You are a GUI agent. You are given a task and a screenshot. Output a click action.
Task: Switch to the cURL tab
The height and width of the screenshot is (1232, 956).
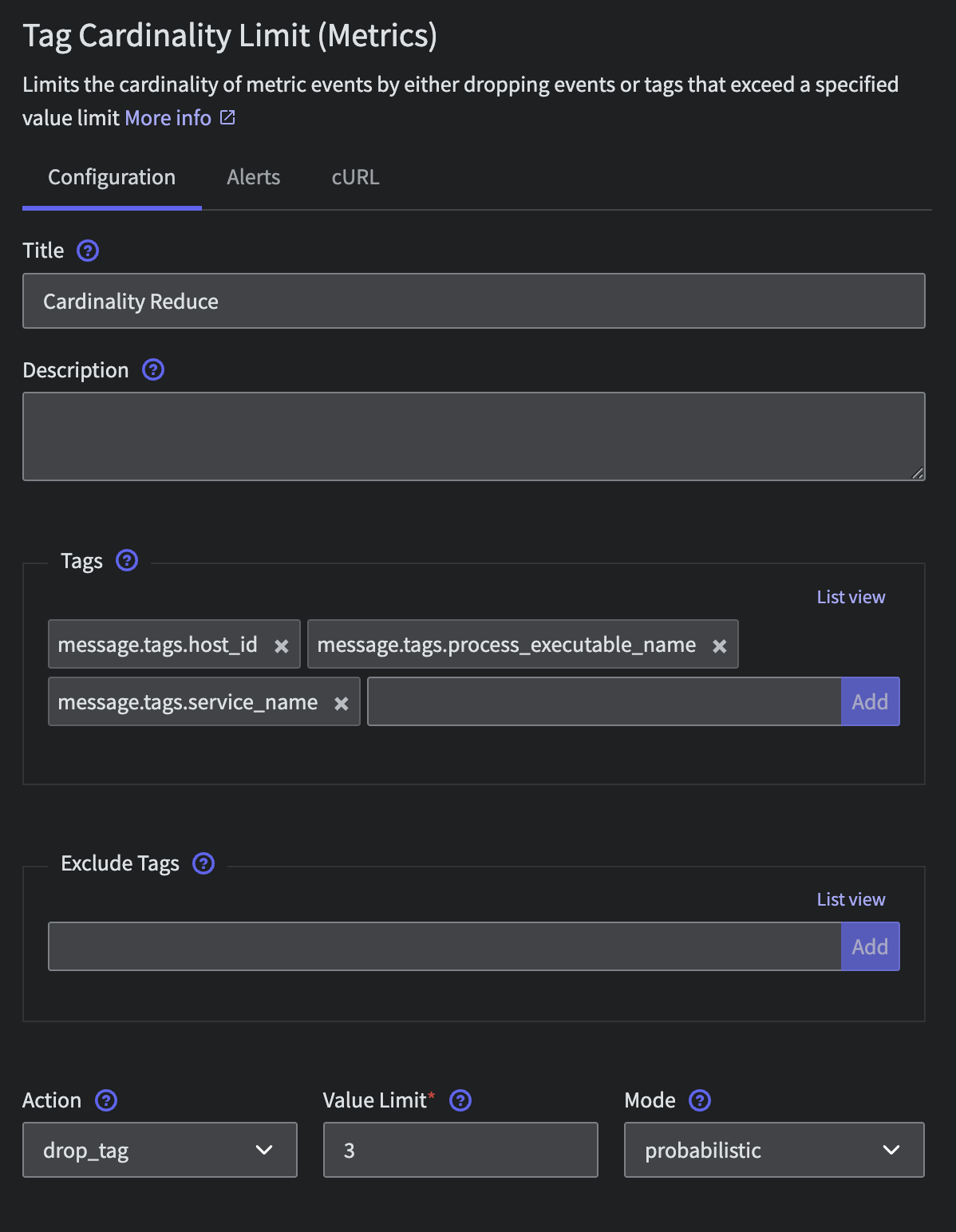click(355, 177)
